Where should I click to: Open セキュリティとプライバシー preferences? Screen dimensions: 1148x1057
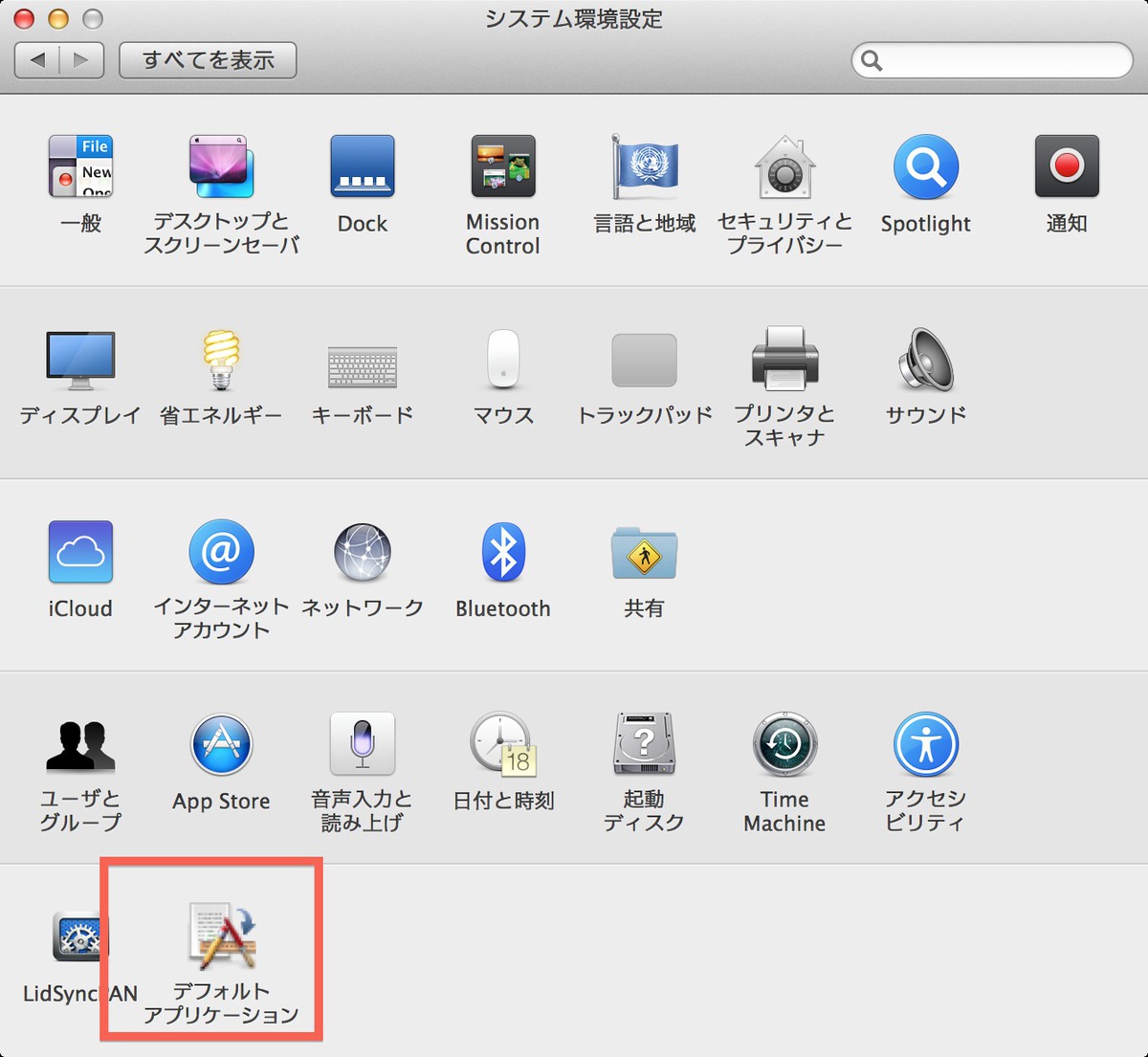pyautogui.click(x=784, y=167)
